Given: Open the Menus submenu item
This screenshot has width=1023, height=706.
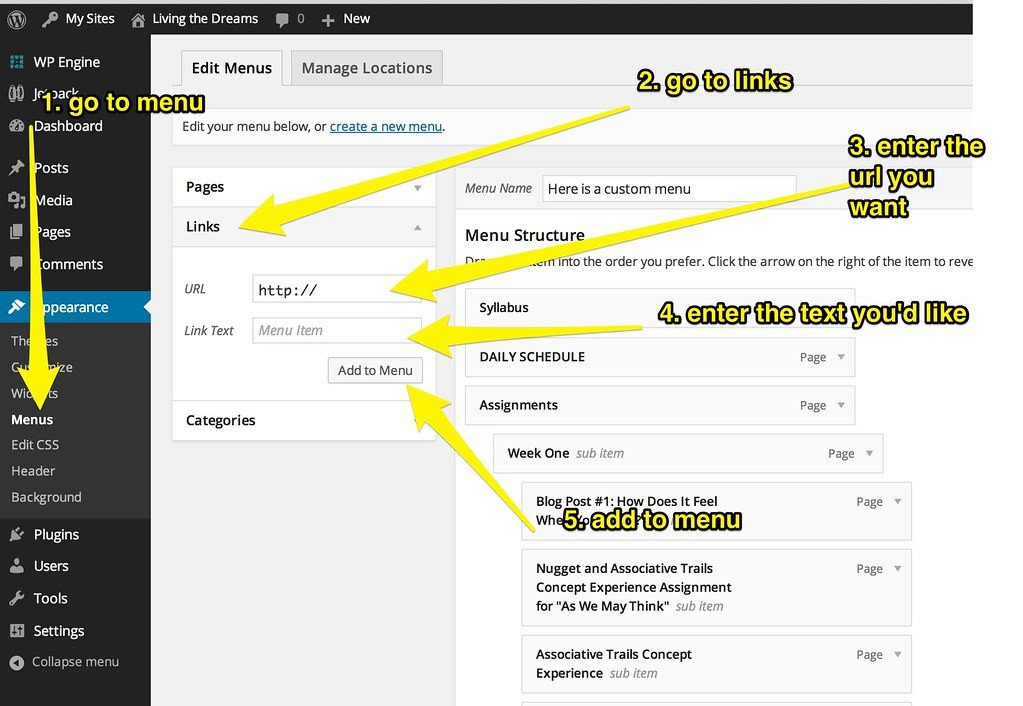Looking at the screenshot, I should 32,420.
